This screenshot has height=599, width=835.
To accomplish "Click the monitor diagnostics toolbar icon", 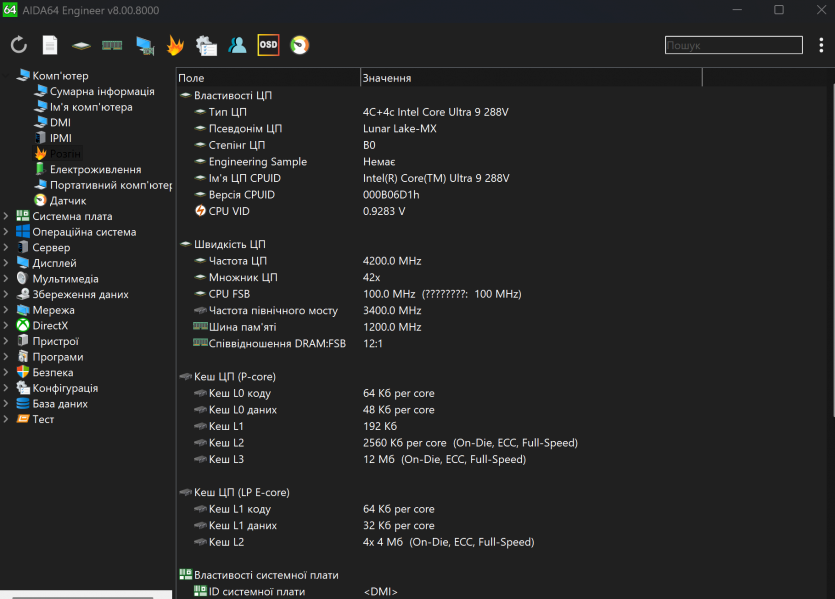I will [x=144, y=45].
